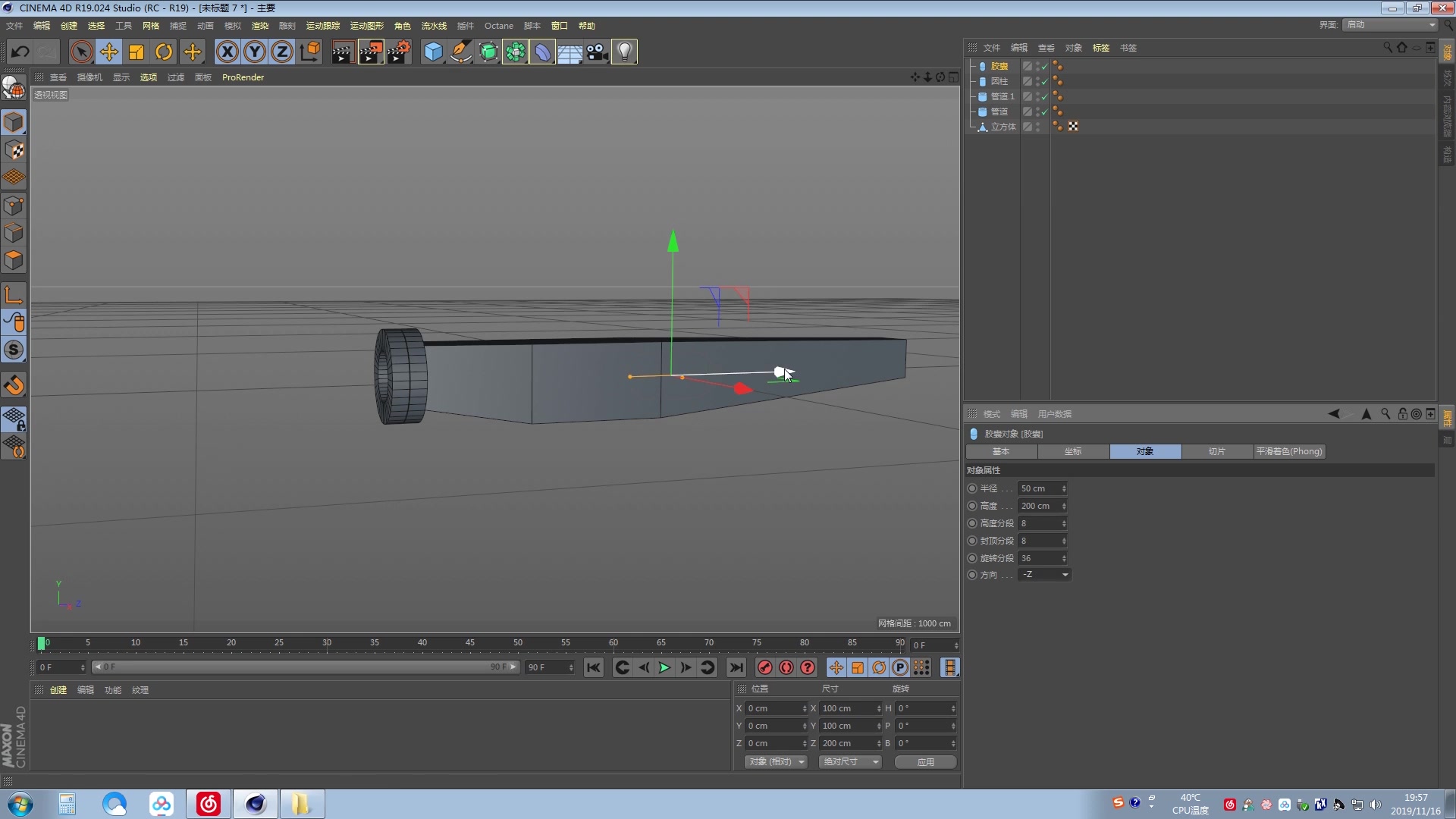Open the 方向 direction dropdown set to -Z
The height and width of the screenshot is (819, 1456).
coord(1065,574)
